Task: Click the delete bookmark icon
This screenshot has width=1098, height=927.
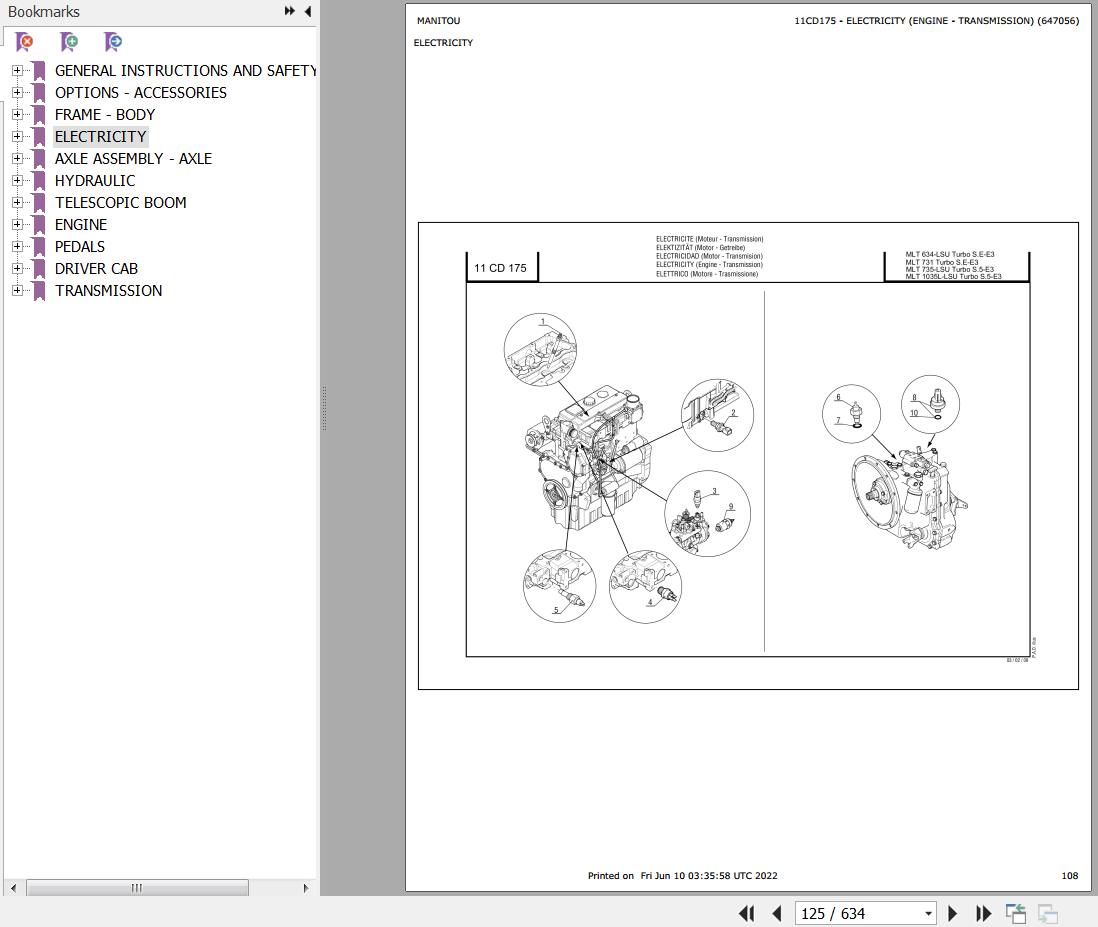Action: (x=25, y=42)
